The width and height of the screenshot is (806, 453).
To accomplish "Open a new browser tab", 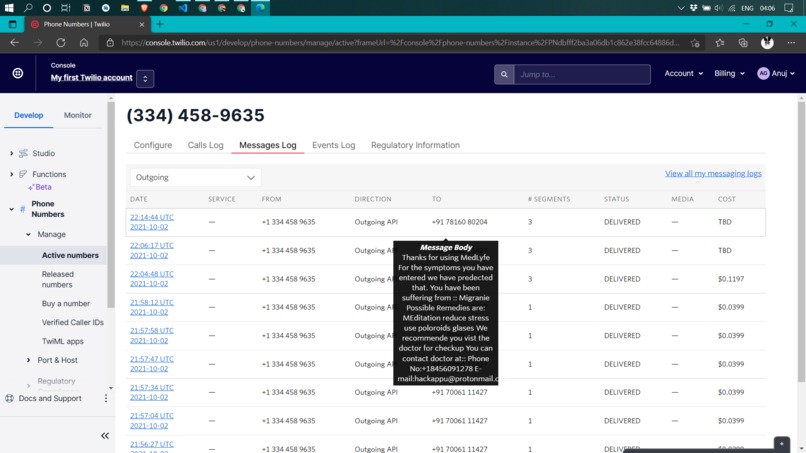I will (x=160, y=24).
